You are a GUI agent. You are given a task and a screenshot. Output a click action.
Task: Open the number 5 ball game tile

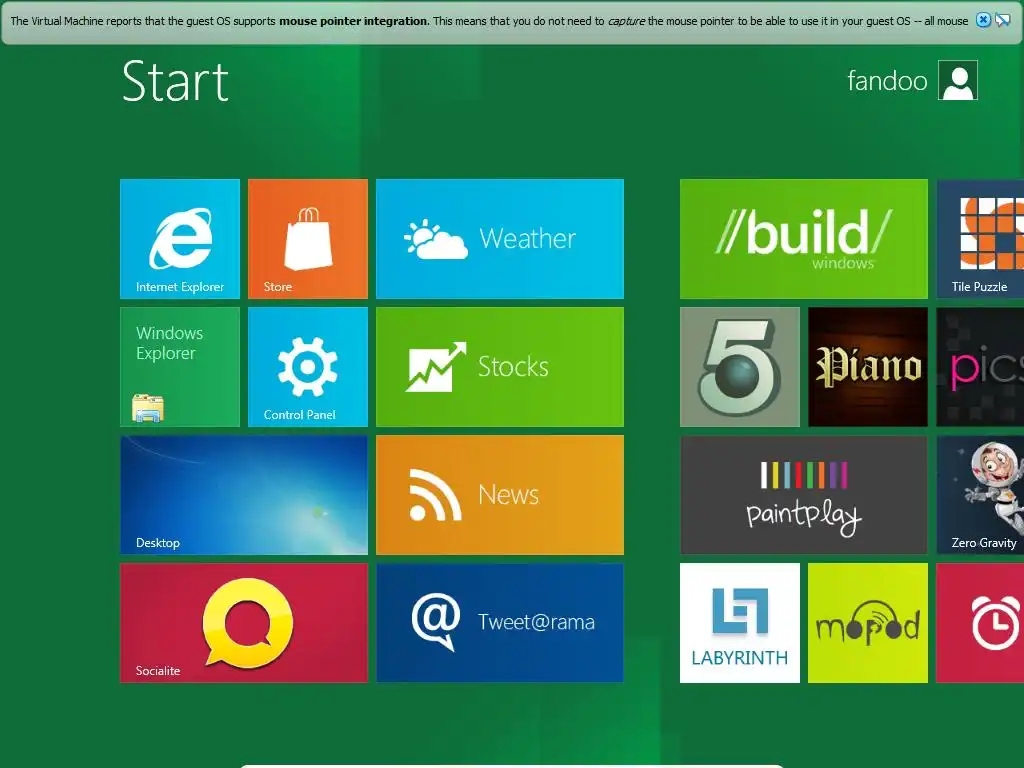click(739, 367)
